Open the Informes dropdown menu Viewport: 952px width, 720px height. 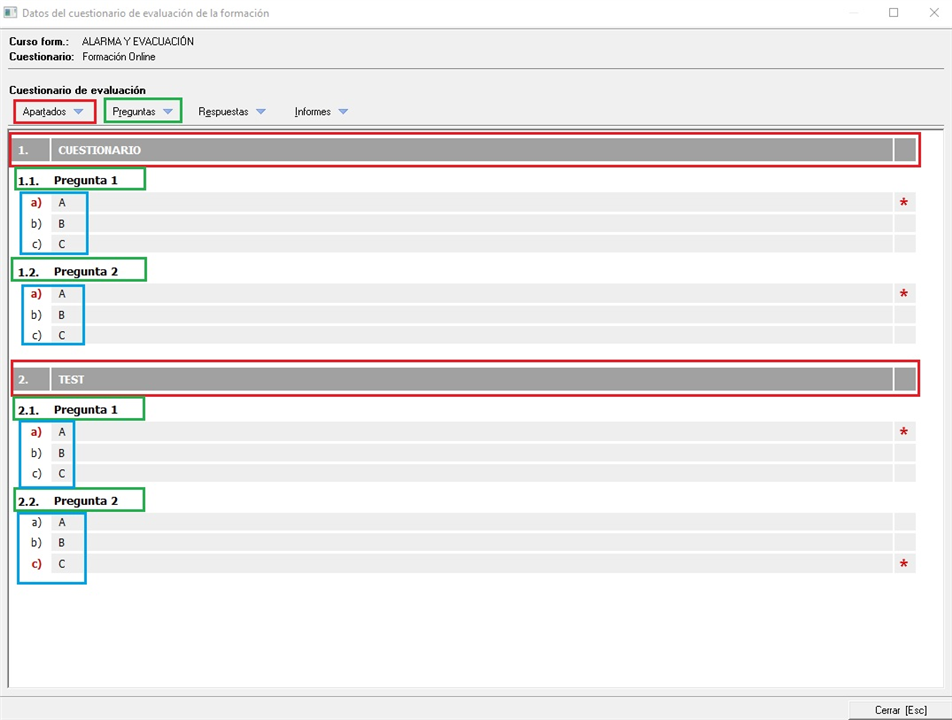tap(321, 112)
